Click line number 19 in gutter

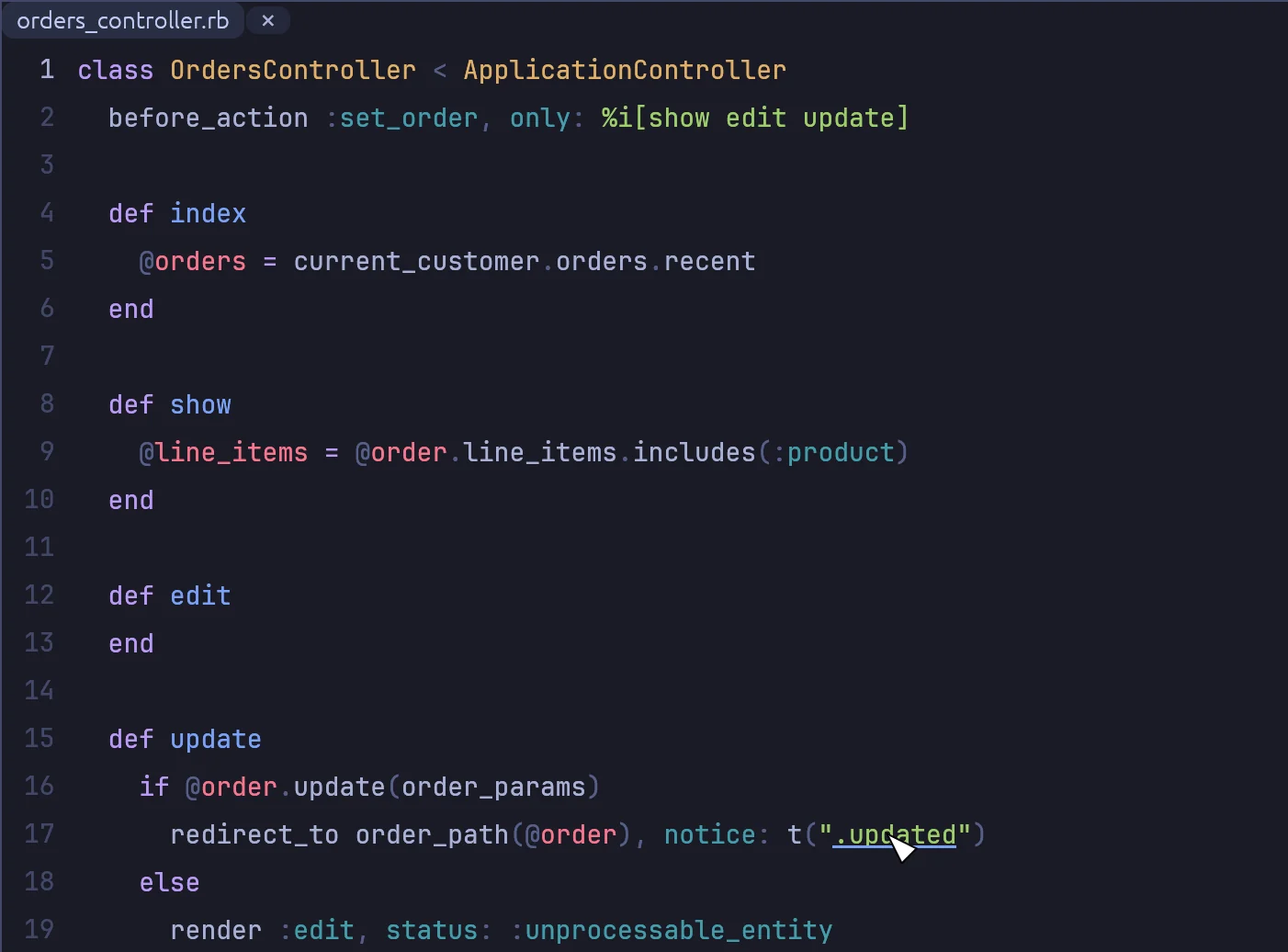point(40,930)
